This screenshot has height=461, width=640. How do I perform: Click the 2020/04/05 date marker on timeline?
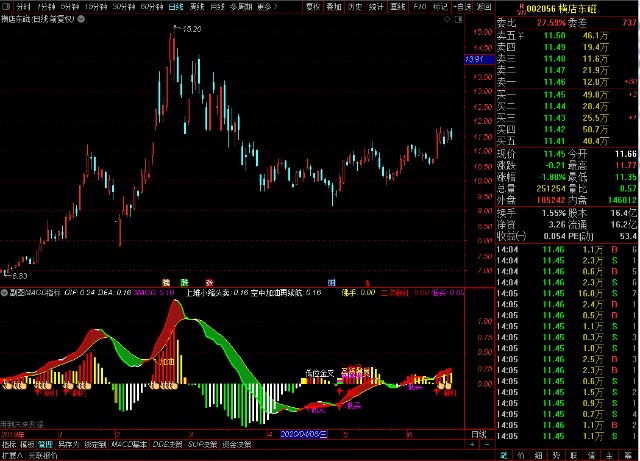pos(297,434)
